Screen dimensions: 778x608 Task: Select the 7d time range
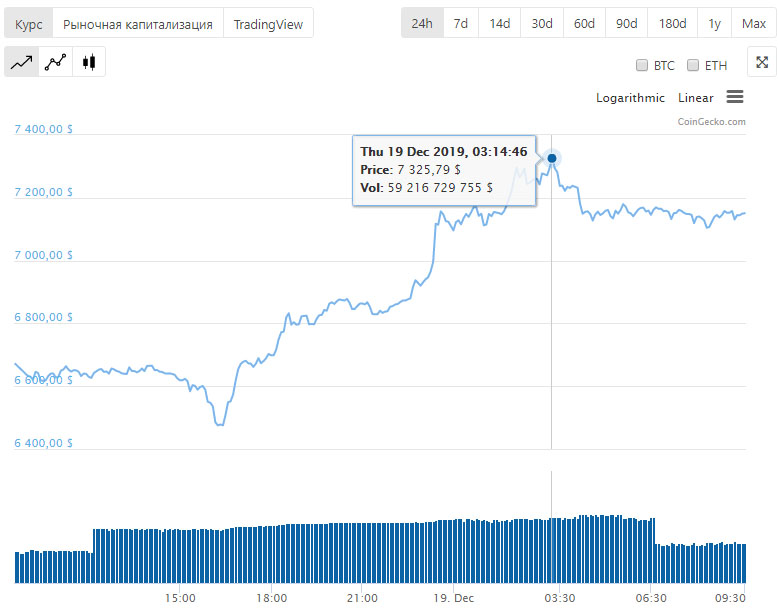click(x=461, y=23)
